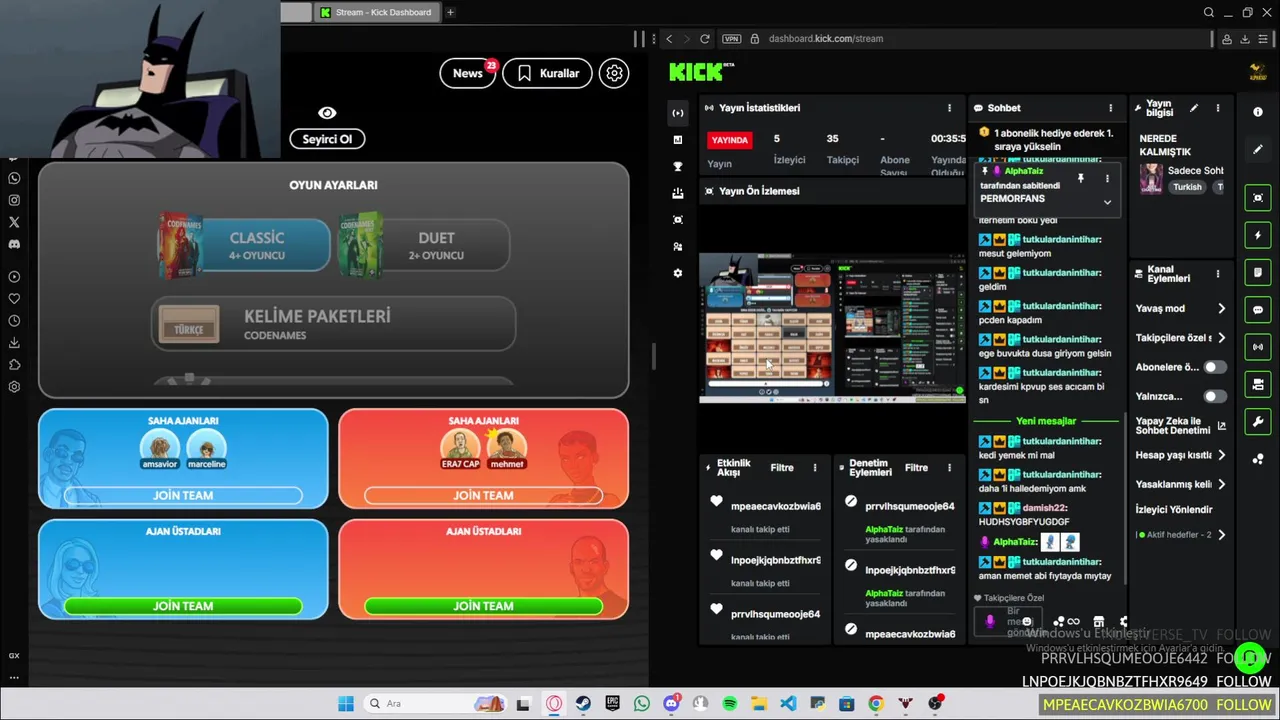This screenshot has height=720, width=1280.
Task: Expand the Yavaş mod option
Action: pyautogui.click(x=1221, y=309)
